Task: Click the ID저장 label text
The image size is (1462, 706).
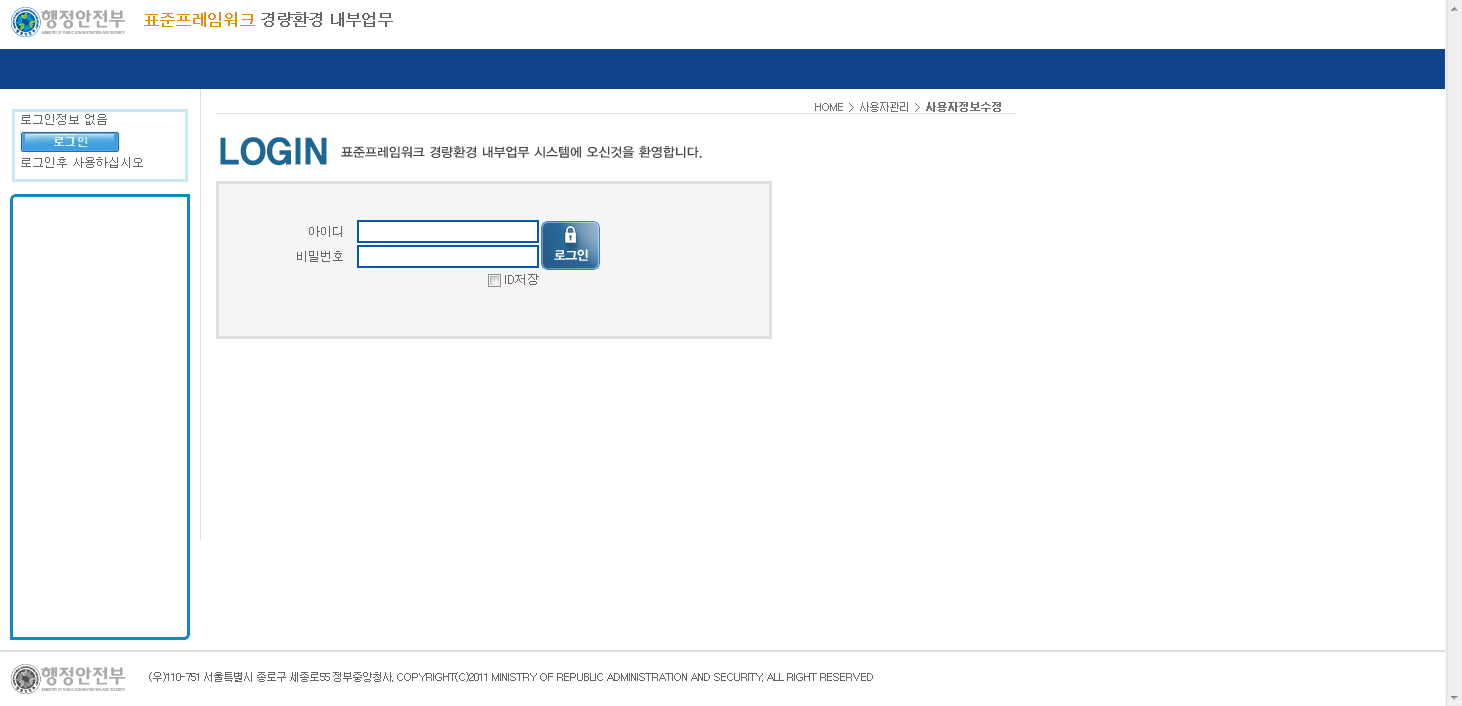Action: [521, 280]
